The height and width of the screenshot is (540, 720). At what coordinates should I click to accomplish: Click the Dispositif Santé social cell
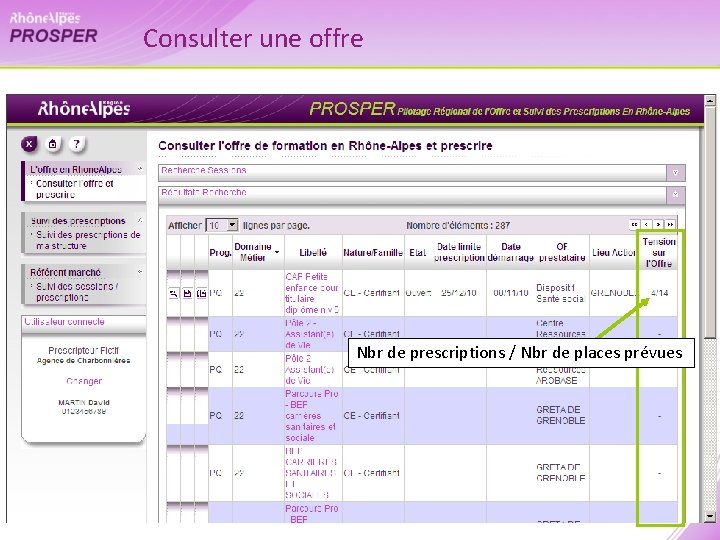(x=560, y=293)
